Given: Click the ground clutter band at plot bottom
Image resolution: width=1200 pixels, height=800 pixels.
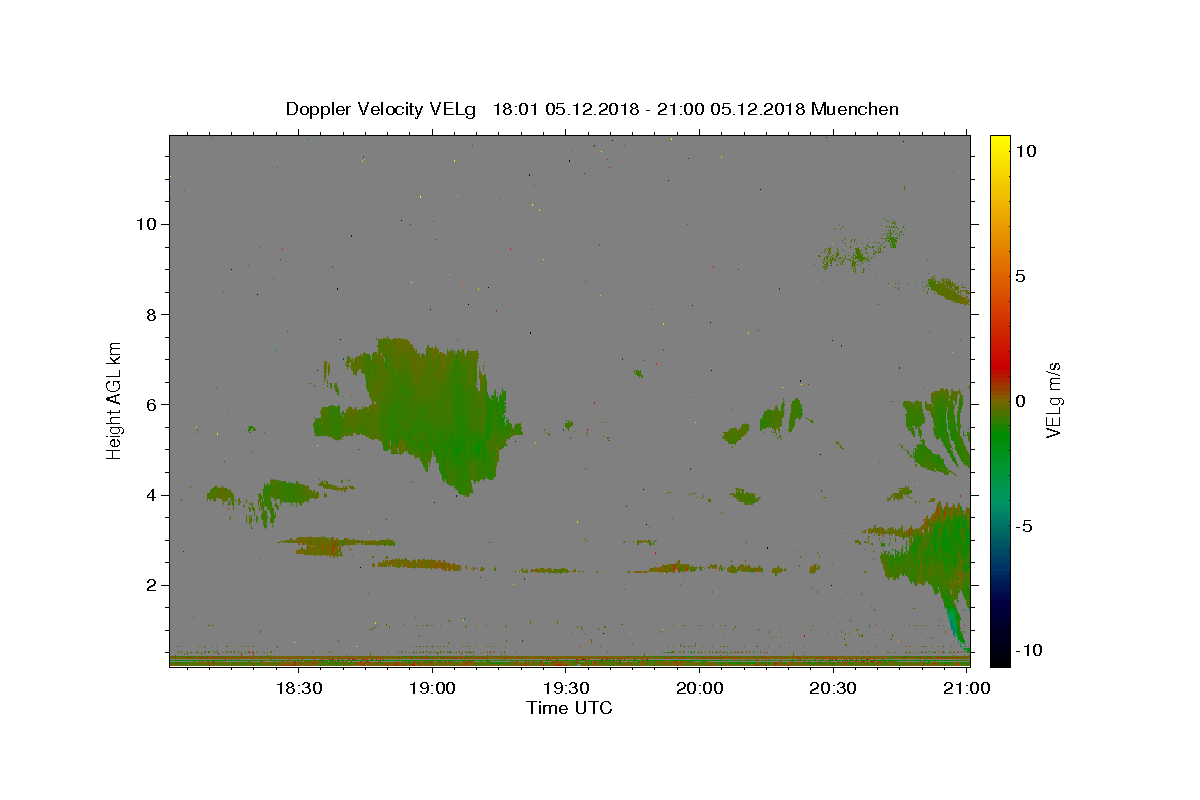Looking at the screenshot, I should point(570,660).
